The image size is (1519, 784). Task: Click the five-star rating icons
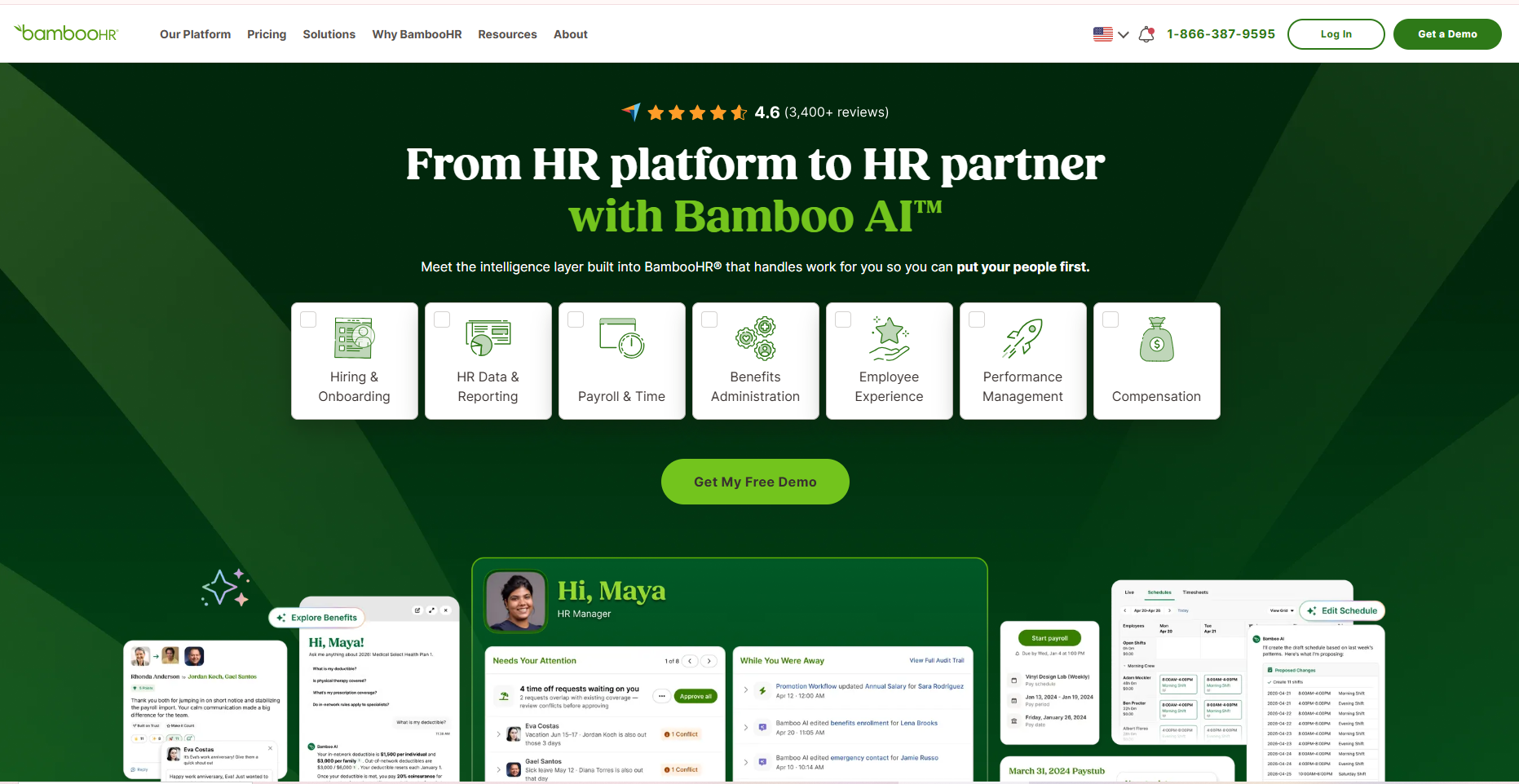(697, 112)
